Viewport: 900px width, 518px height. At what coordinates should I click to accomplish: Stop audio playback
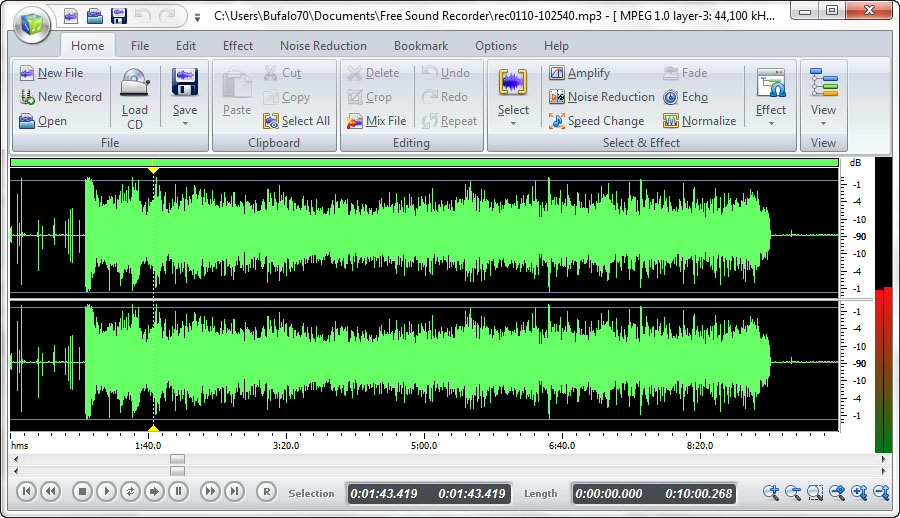83,491
